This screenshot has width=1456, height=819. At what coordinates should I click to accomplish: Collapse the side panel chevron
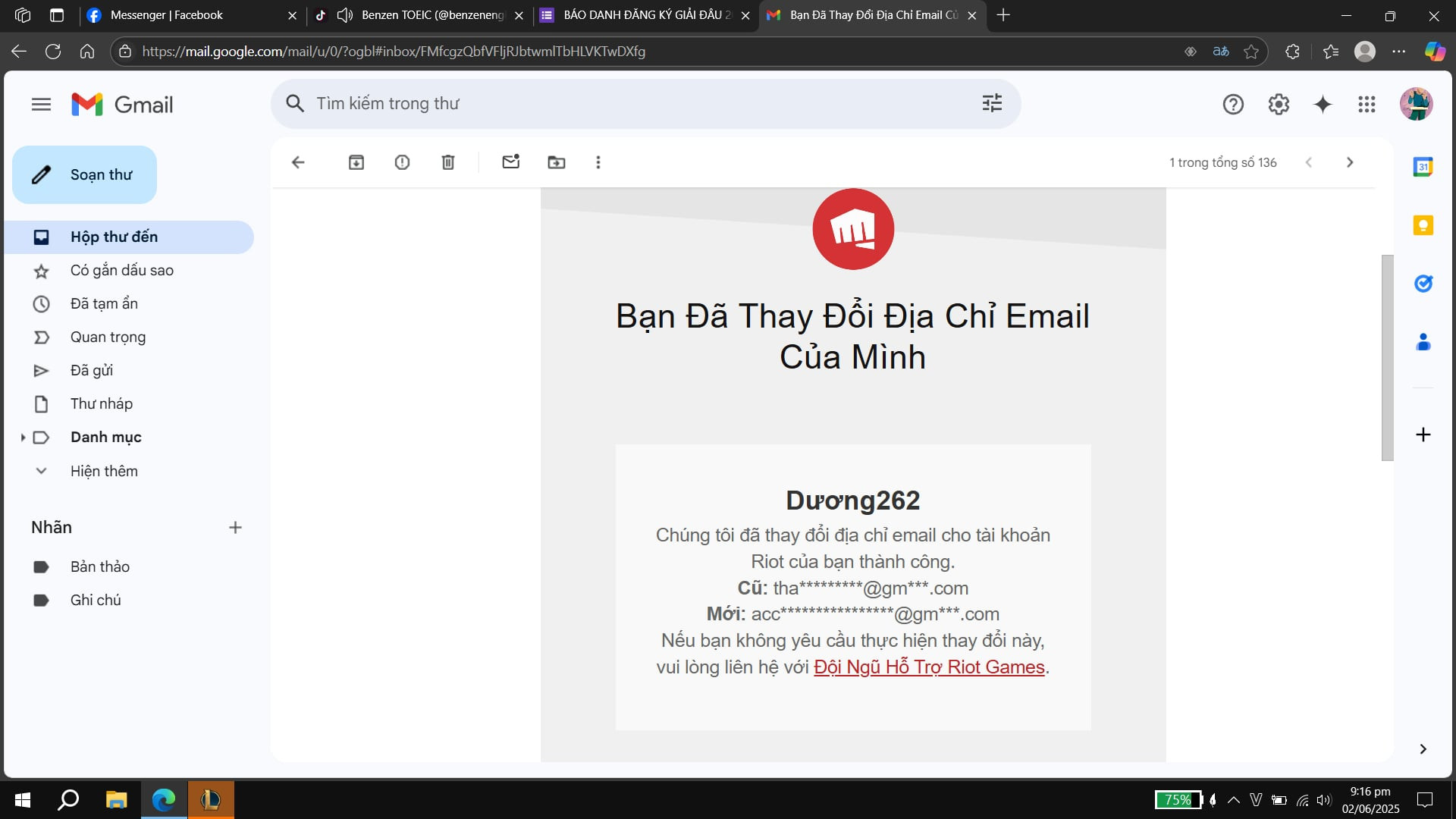(x=1423, y=749)
